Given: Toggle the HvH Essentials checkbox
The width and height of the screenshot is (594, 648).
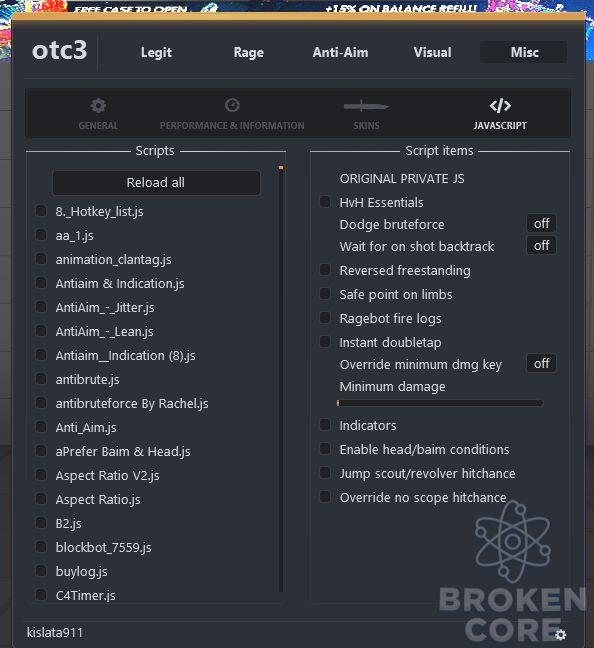Looking at the screenshot, I should click(325, 202).
